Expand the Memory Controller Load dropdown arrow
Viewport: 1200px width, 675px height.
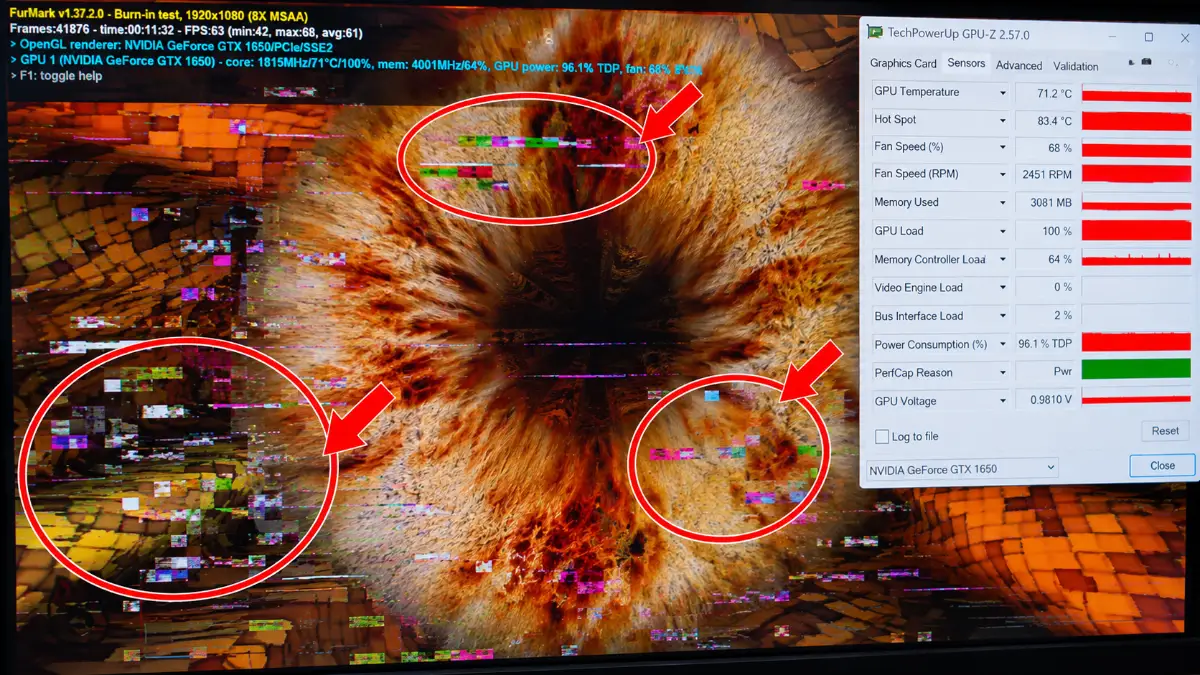pos(1003,260)
